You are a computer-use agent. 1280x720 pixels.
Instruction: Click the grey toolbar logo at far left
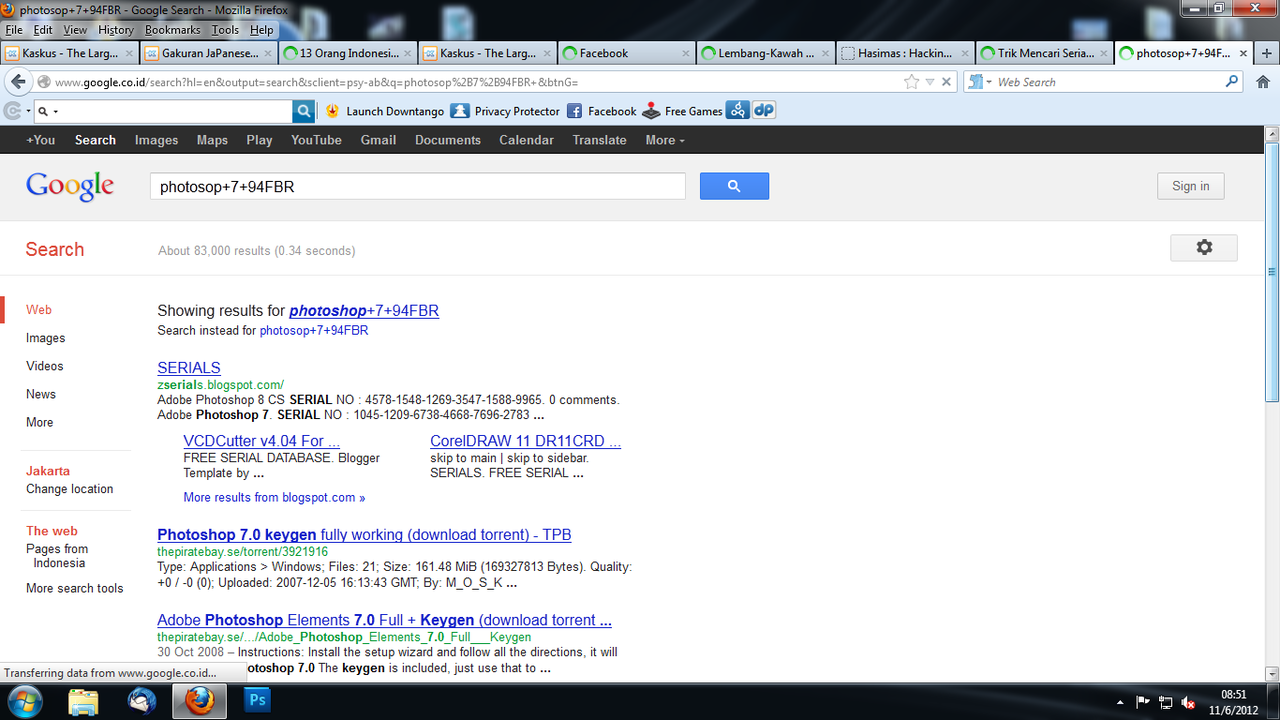pos(13,111)
